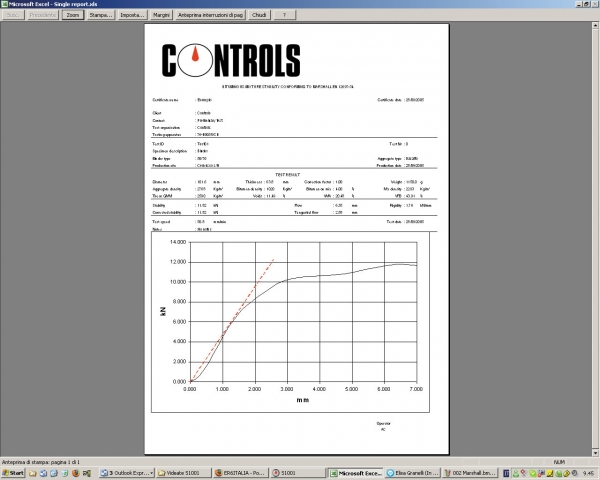Open the Imposta... page setup

pos(132,15)
